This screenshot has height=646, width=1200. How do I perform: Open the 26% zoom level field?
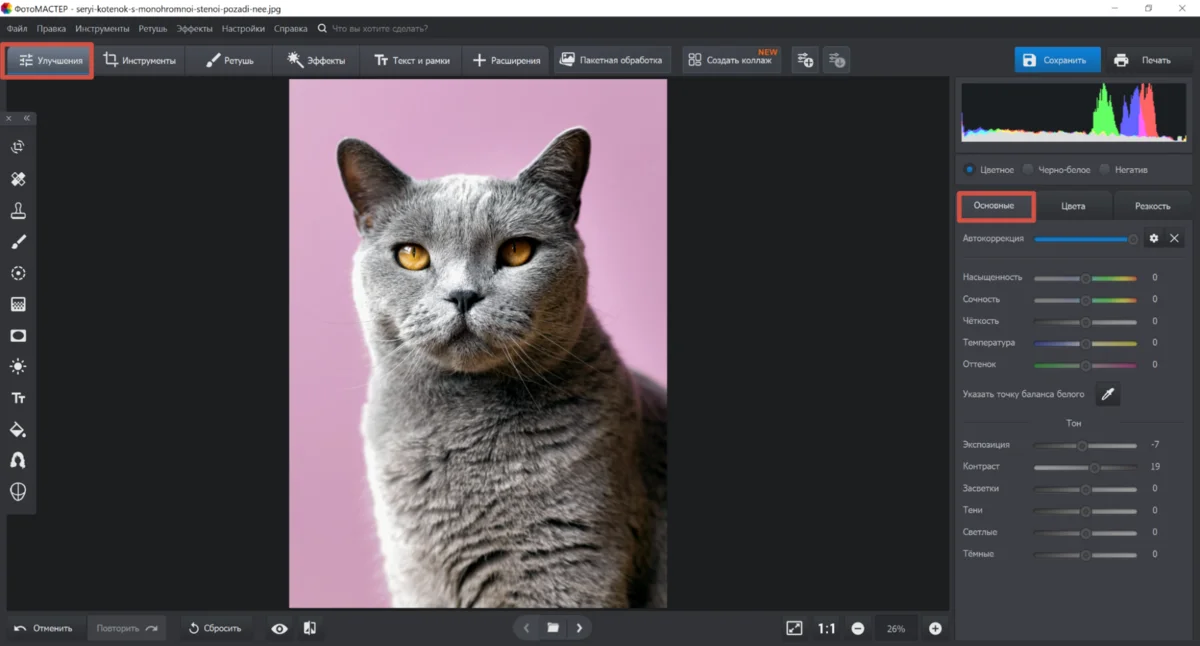tap(895, 628)
